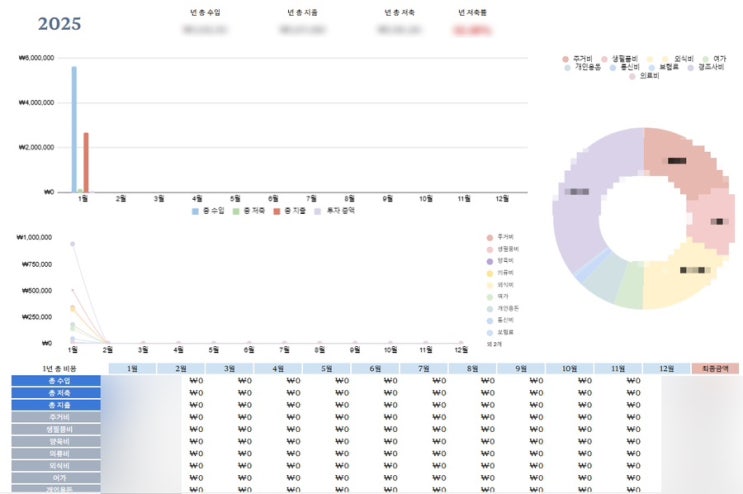Select the 총 수입 table row header
Viewport: 743px width, 494px height.
56,381
